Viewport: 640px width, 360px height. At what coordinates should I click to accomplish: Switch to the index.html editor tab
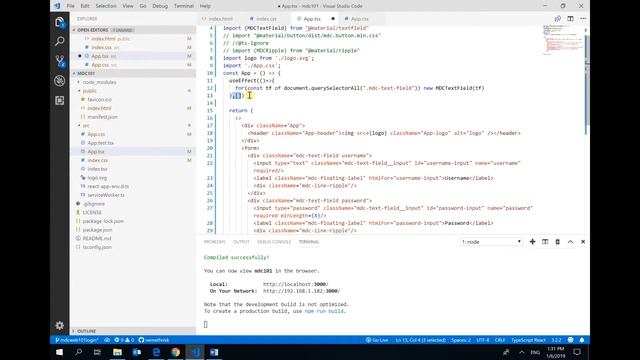220,19
